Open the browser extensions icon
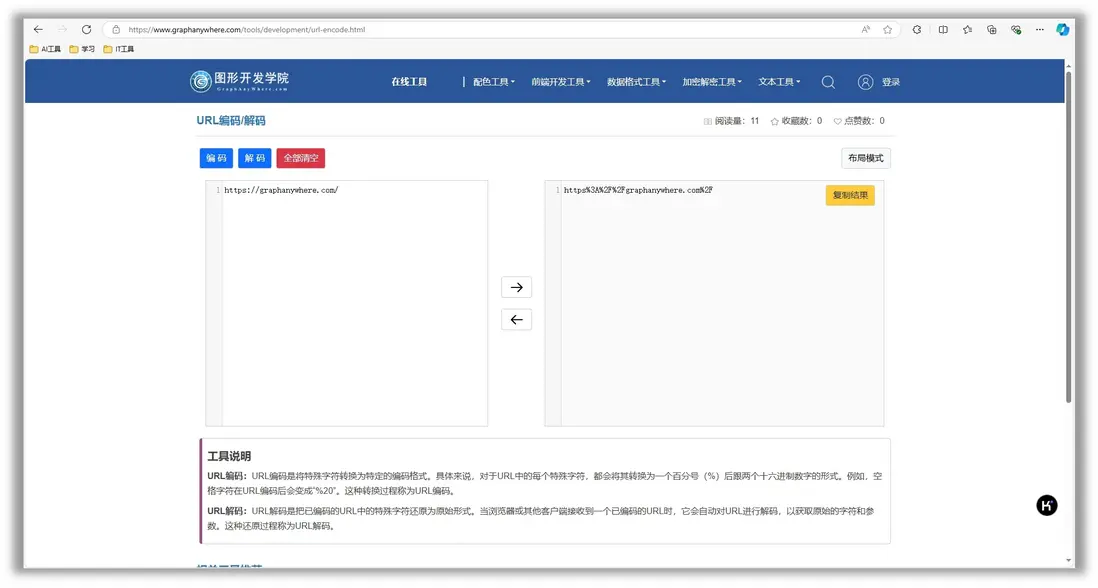Image resolution: width=1098 pixels, height=588 pixels. coord(917,29)
